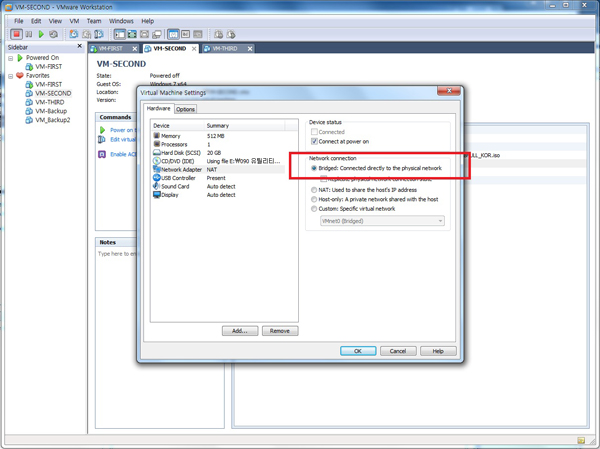The image size is (600, 449).
Task: Collapse the Powered On tree node
Action: tap(11, 59)
